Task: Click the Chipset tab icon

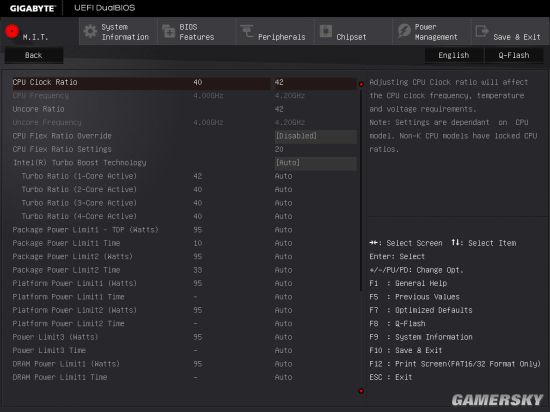Action: 326,31
